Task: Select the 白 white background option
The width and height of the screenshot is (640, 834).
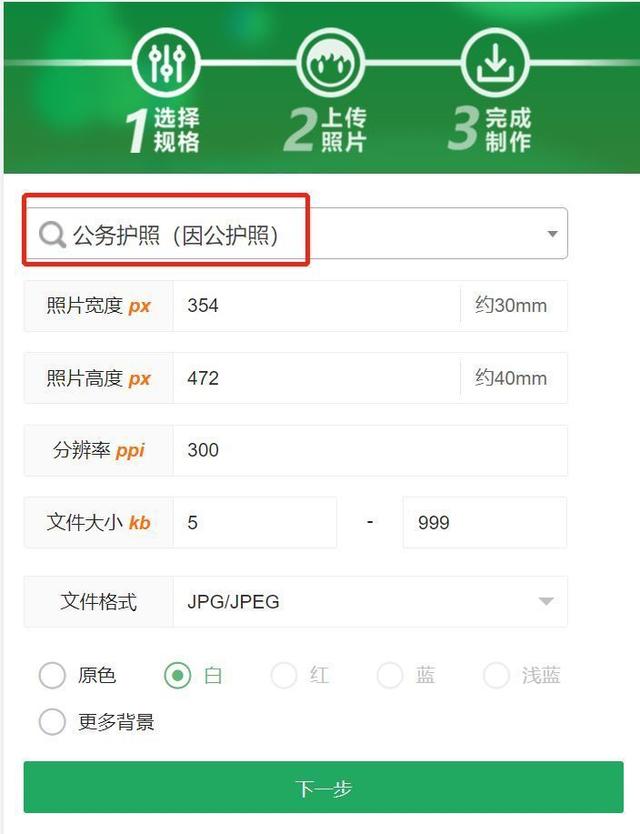Action: 178,675
